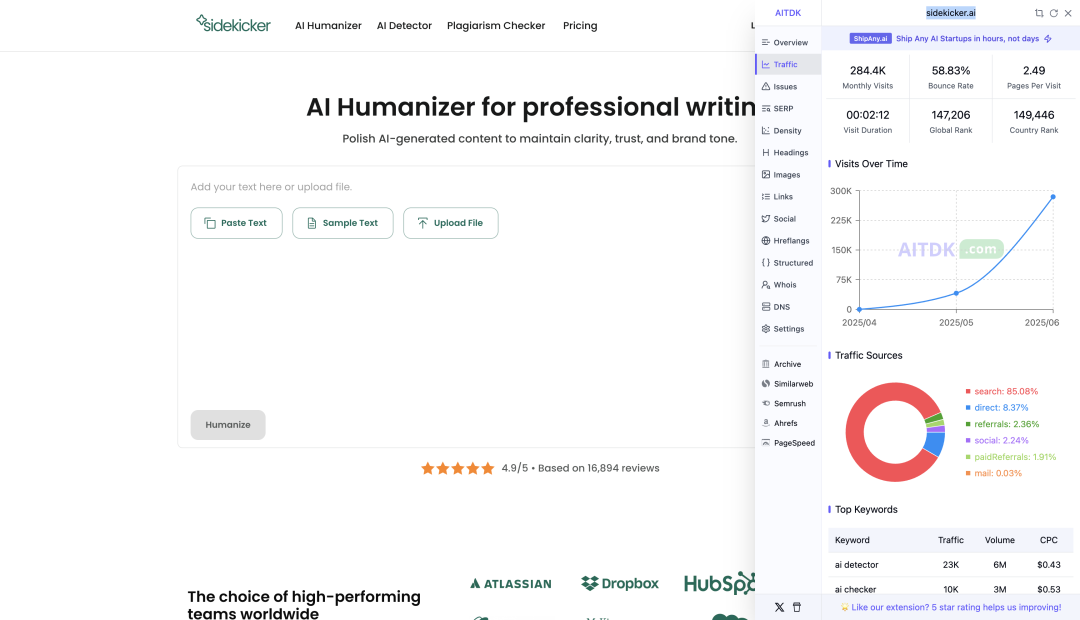1080x620 pixels.
Task: Open the Hreflangs globe icon
Action: (x=766, y=241)
